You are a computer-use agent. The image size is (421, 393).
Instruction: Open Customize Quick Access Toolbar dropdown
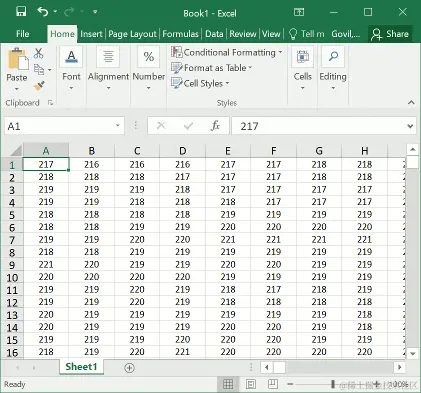click(95, 12)
